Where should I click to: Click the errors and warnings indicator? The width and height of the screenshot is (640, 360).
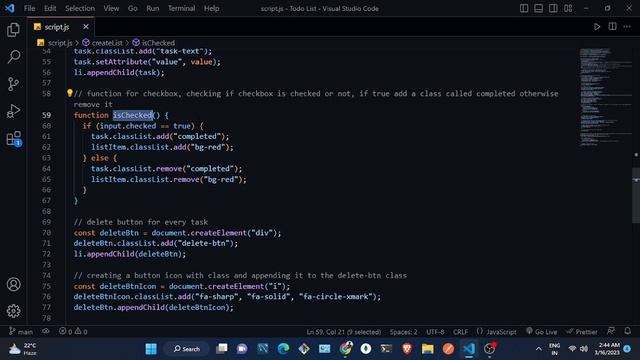tap(73, 331)
